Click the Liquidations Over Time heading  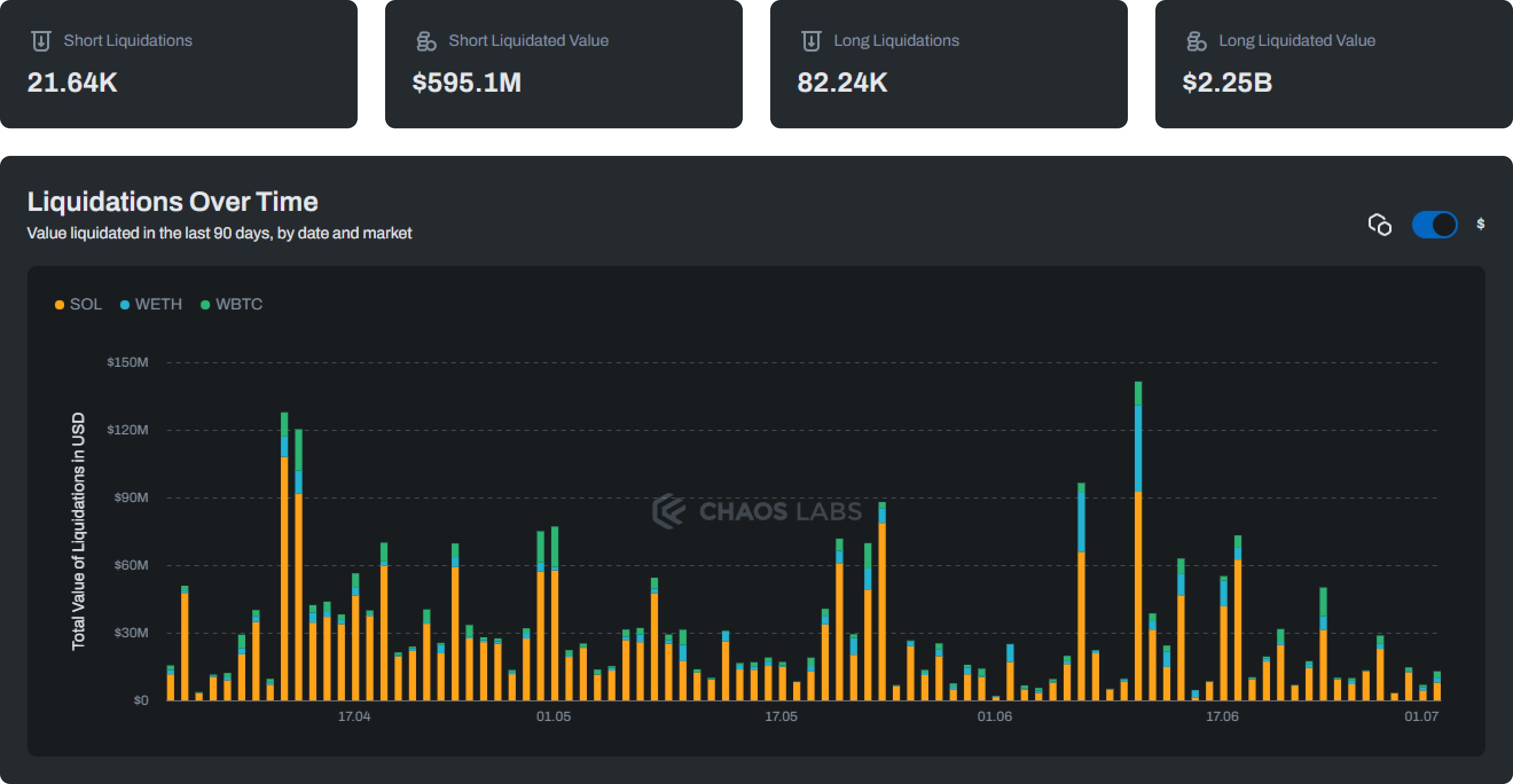point(173,202)
